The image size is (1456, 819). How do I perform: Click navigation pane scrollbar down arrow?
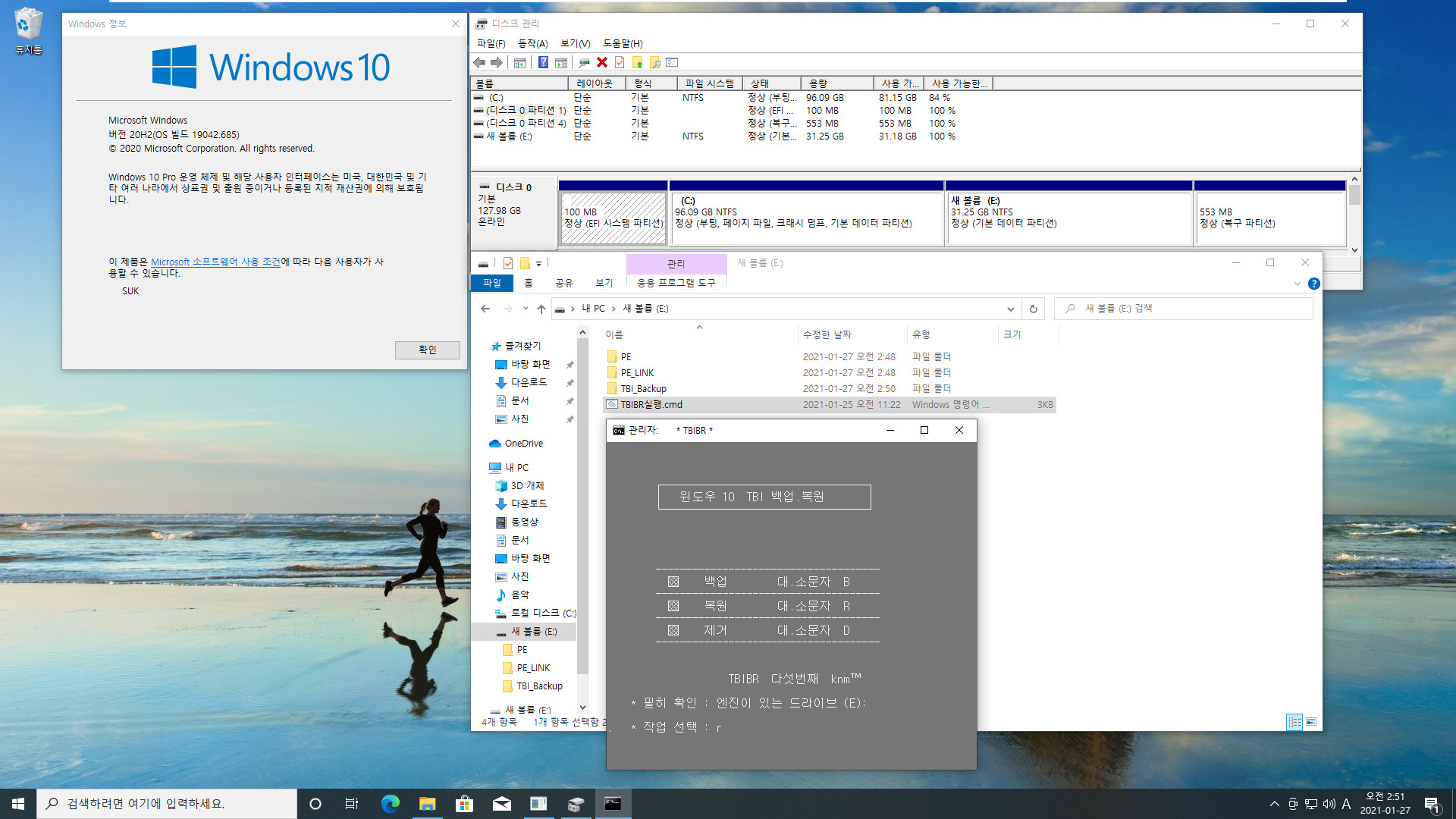pos(582,708)
